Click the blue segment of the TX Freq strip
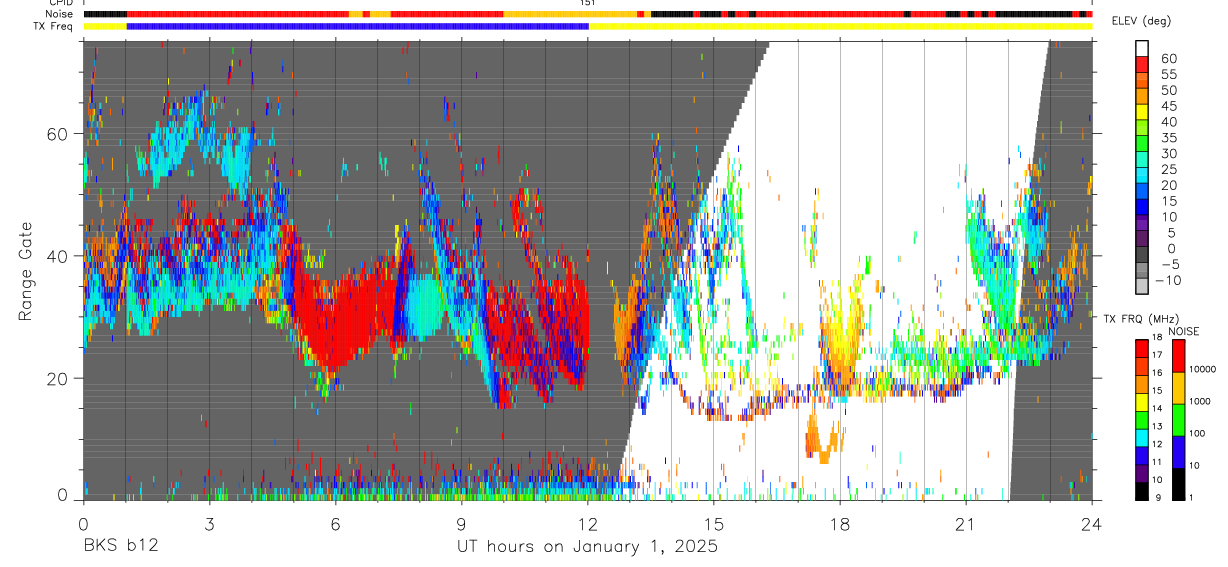 [x=357, y=26]
